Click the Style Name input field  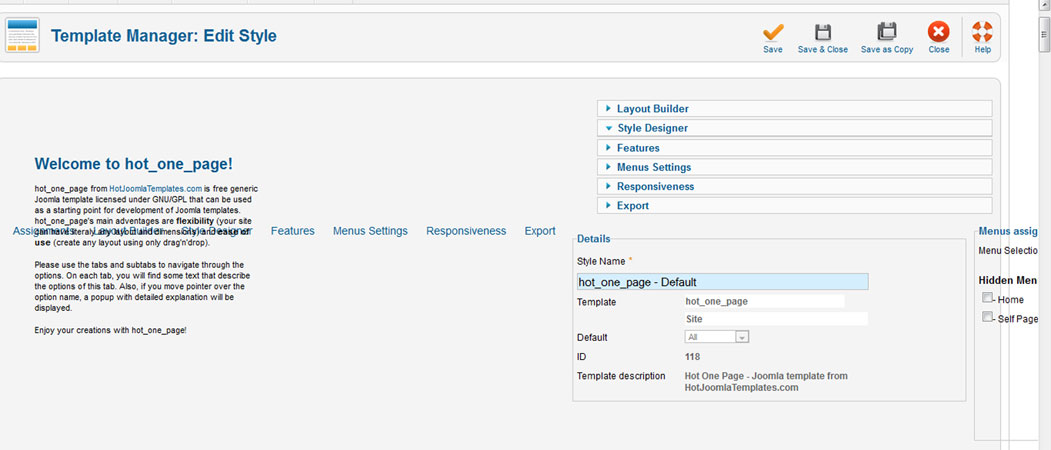click(723, 282)
